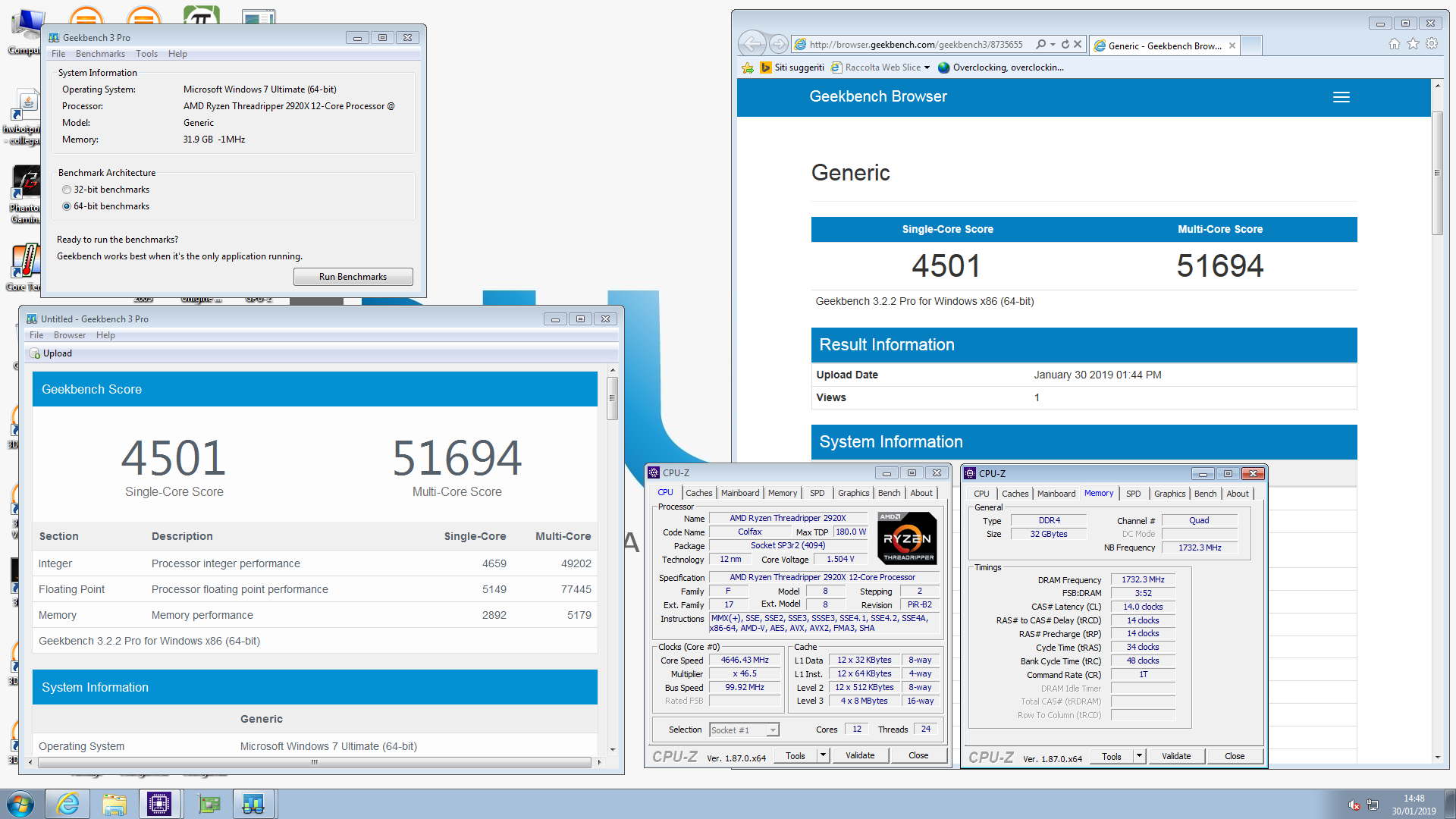This screenshot has height=819, width=1456.
Task: Click the network tray icon
Action: [x=1373, y=805]
